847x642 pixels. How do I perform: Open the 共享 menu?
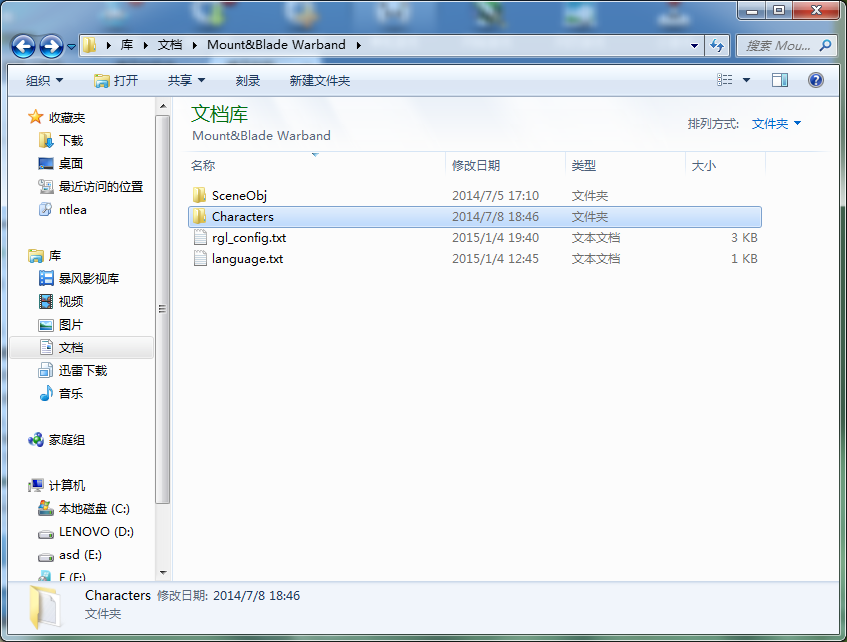pos(186,81)
